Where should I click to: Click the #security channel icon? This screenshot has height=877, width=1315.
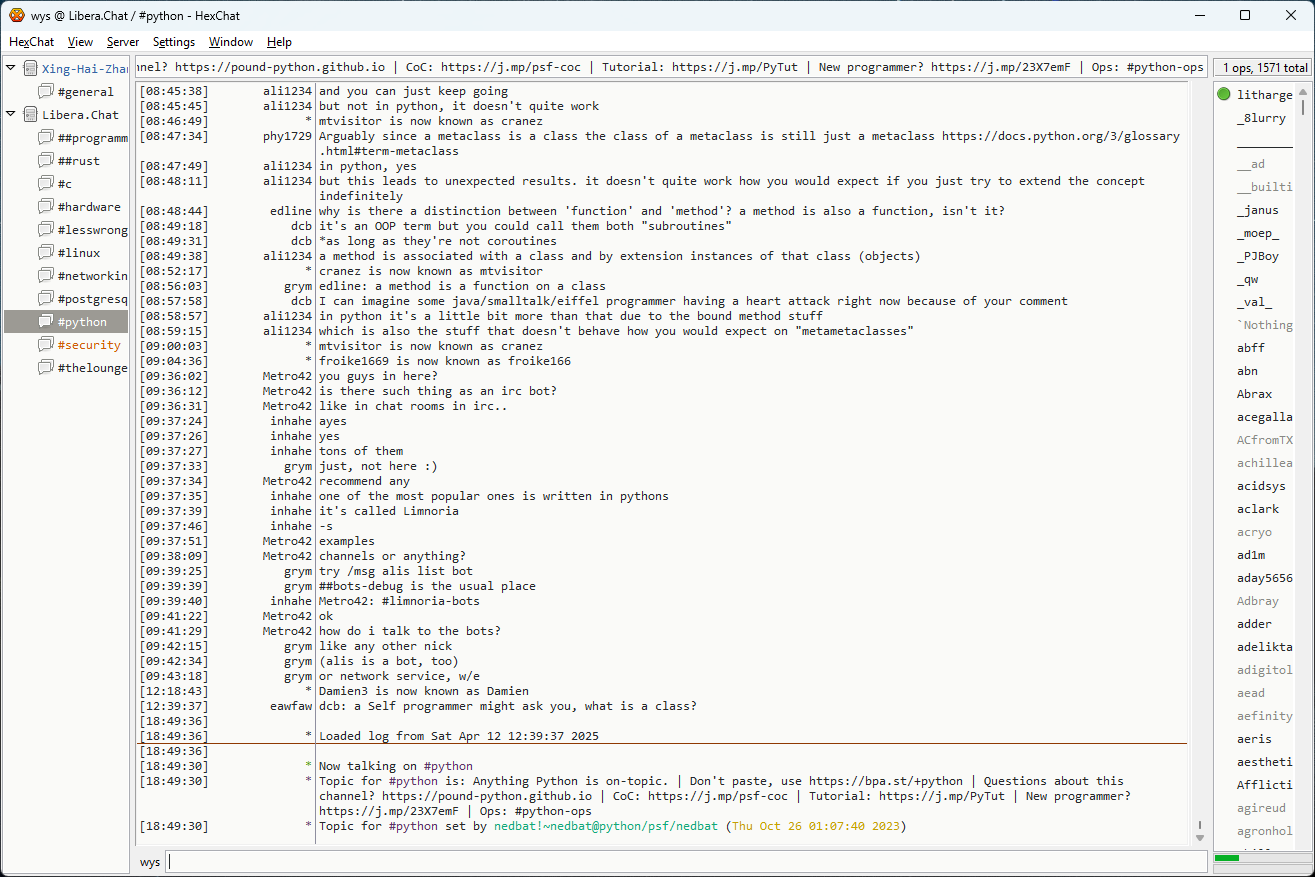[45, 345]
